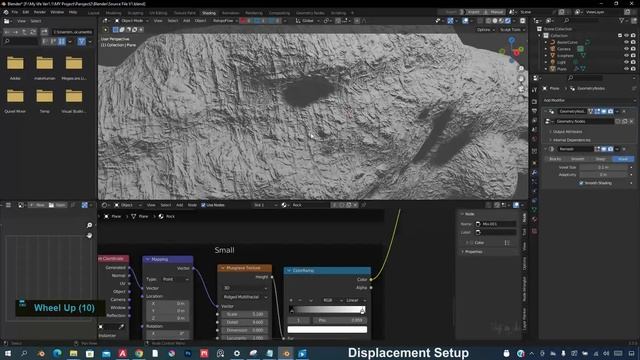Open the Tool properties tab icon
This screenshot has height=360, width=640.
click(x=534, y=91)
